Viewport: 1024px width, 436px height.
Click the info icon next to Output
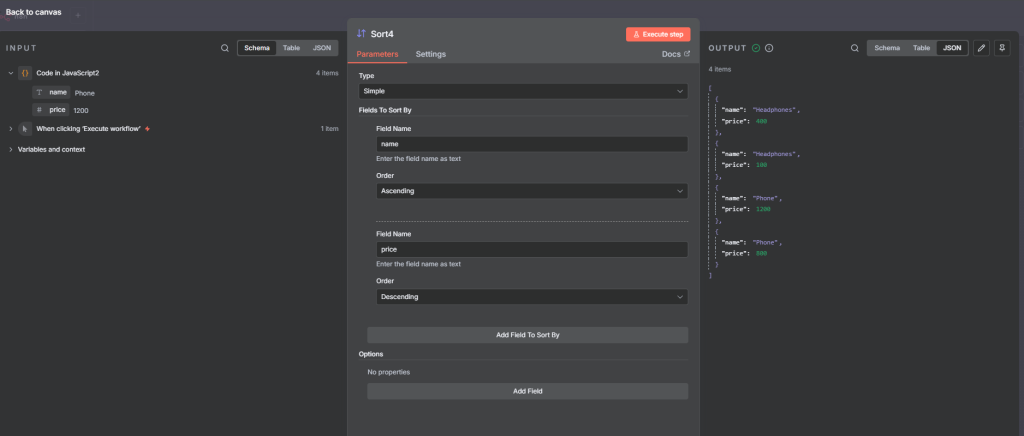pos(769,48)
